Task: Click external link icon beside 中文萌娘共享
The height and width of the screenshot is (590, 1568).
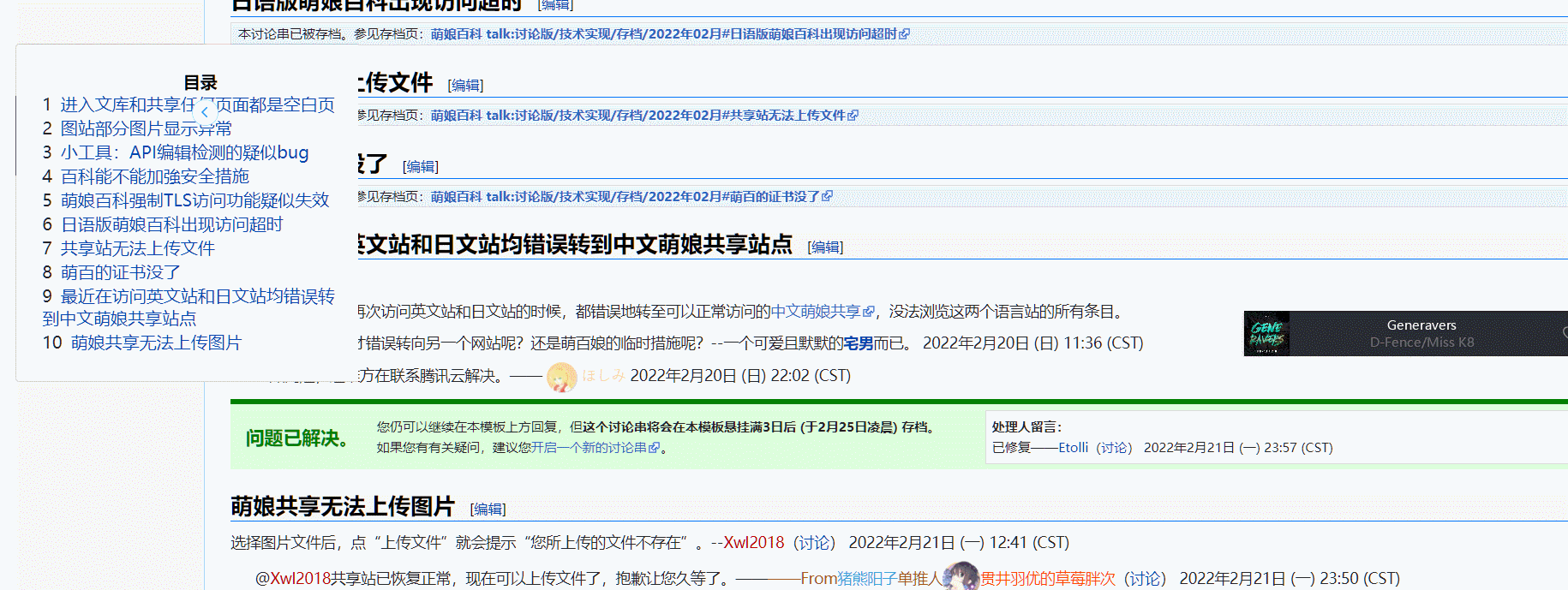Action: point(869,312)
